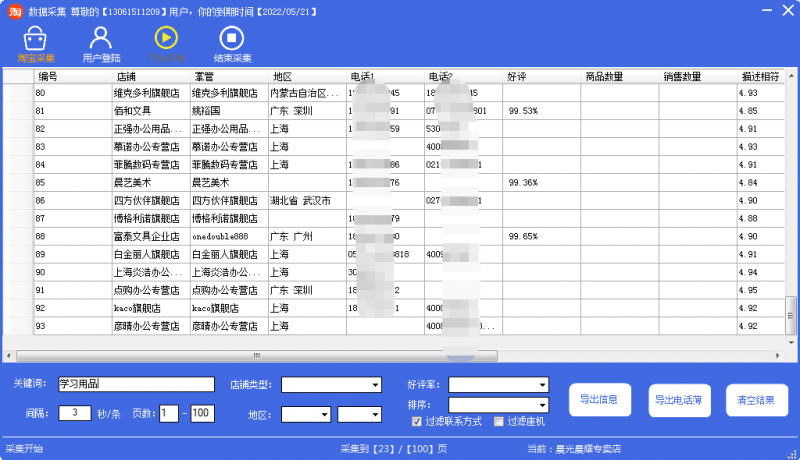The height and width of the screenshot is (460, 800).
Task: Click the 店铺 column header
Action: [x=150, y=76]
